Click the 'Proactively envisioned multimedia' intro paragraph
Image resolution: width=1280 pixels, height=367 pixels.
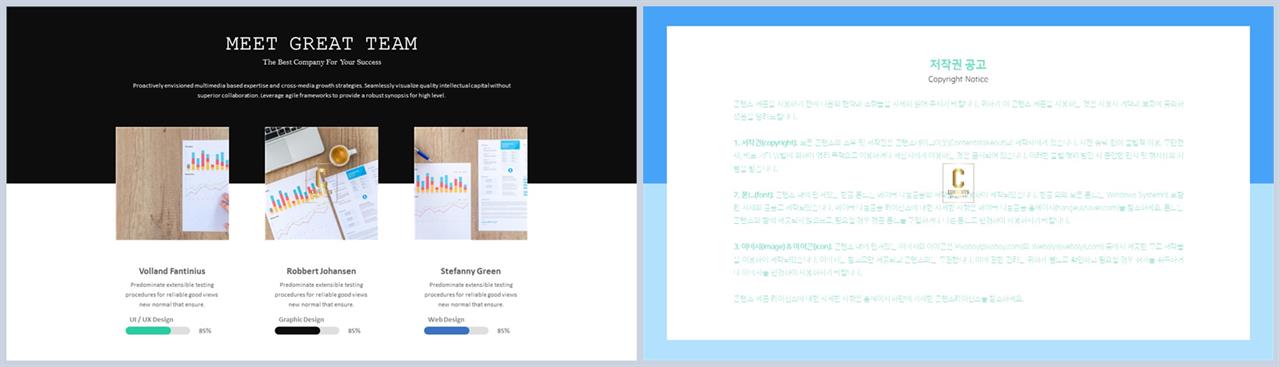[x=321, y=90]
